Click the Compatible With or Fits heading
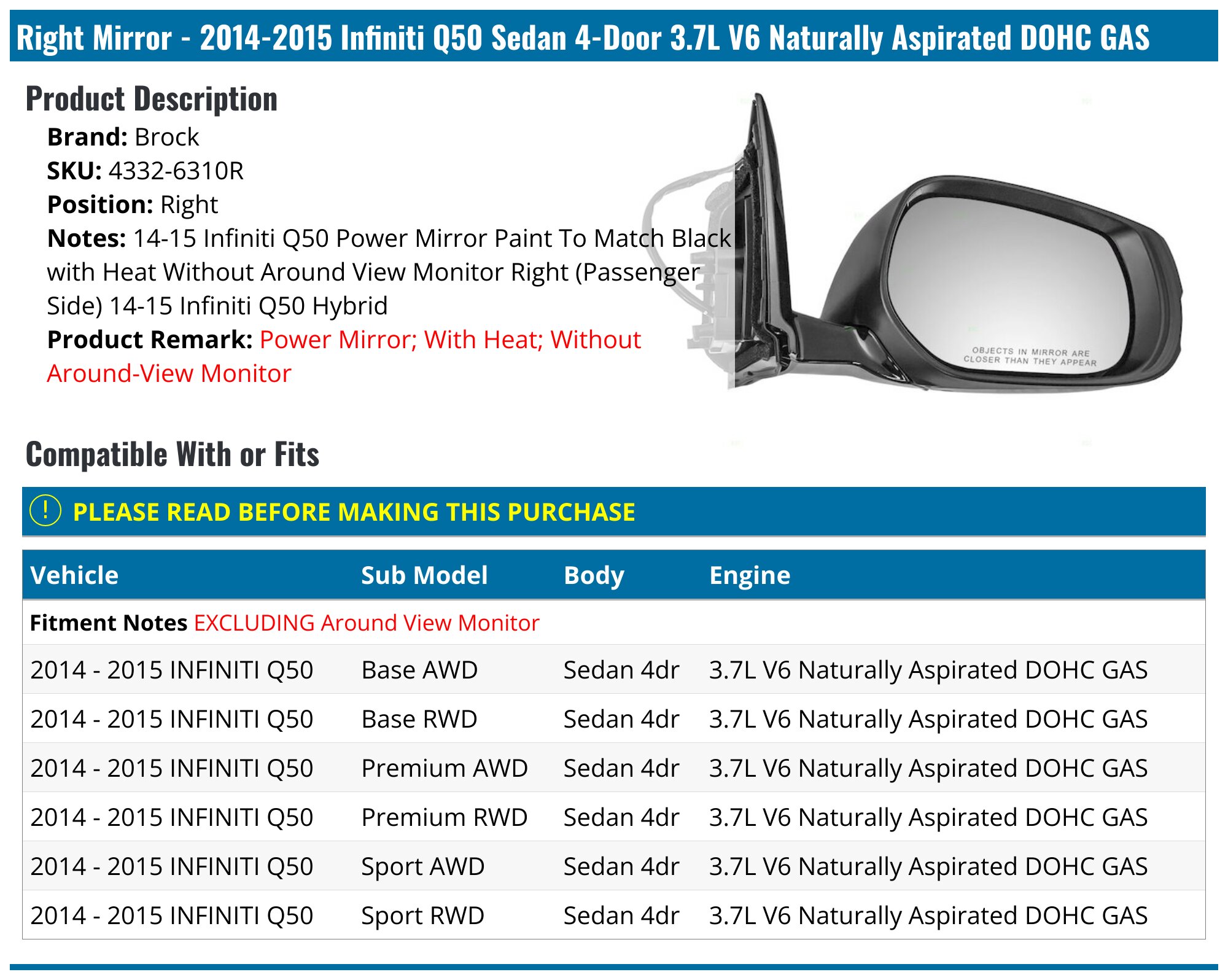The height and width of the screenshot is (980, 1228). [x=173, y=454]
